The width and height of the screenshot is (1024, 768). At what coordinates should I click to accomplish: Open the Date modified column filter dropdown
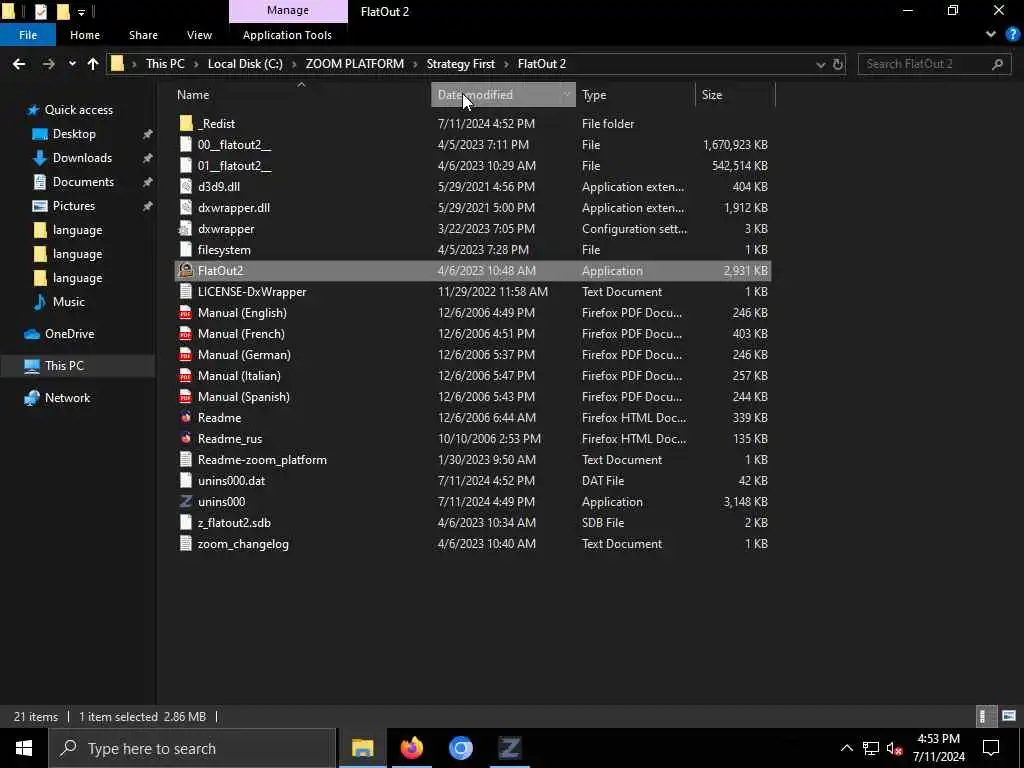pyautogui.click(x=566, y=95)
